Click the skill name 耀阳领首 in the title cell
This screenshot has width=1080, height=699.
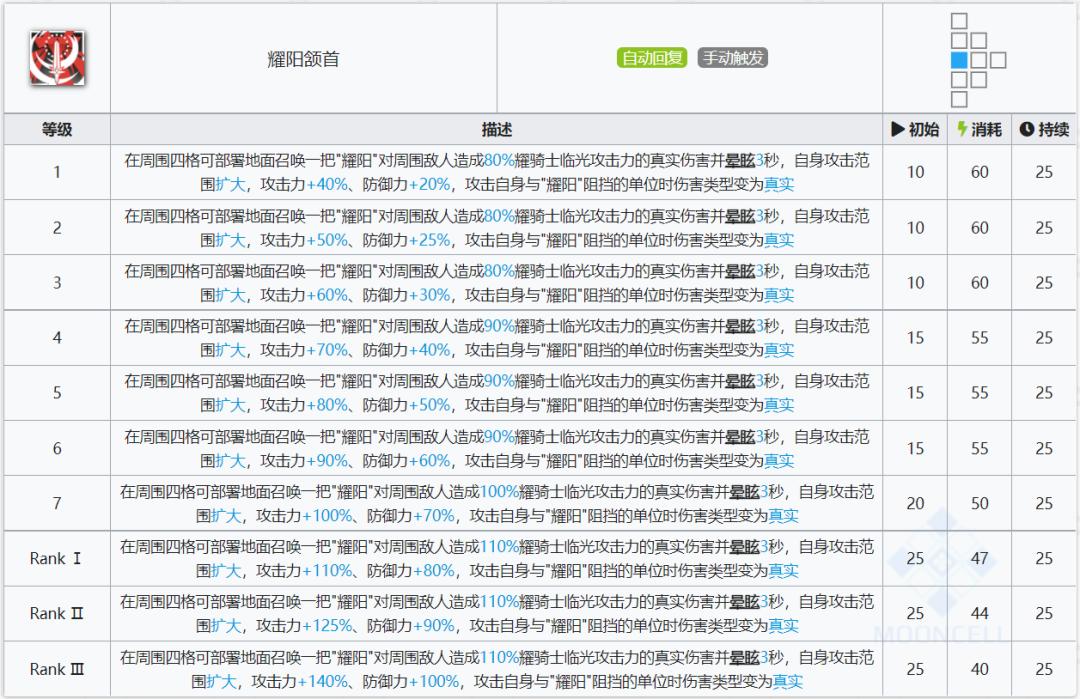[302, 58]
